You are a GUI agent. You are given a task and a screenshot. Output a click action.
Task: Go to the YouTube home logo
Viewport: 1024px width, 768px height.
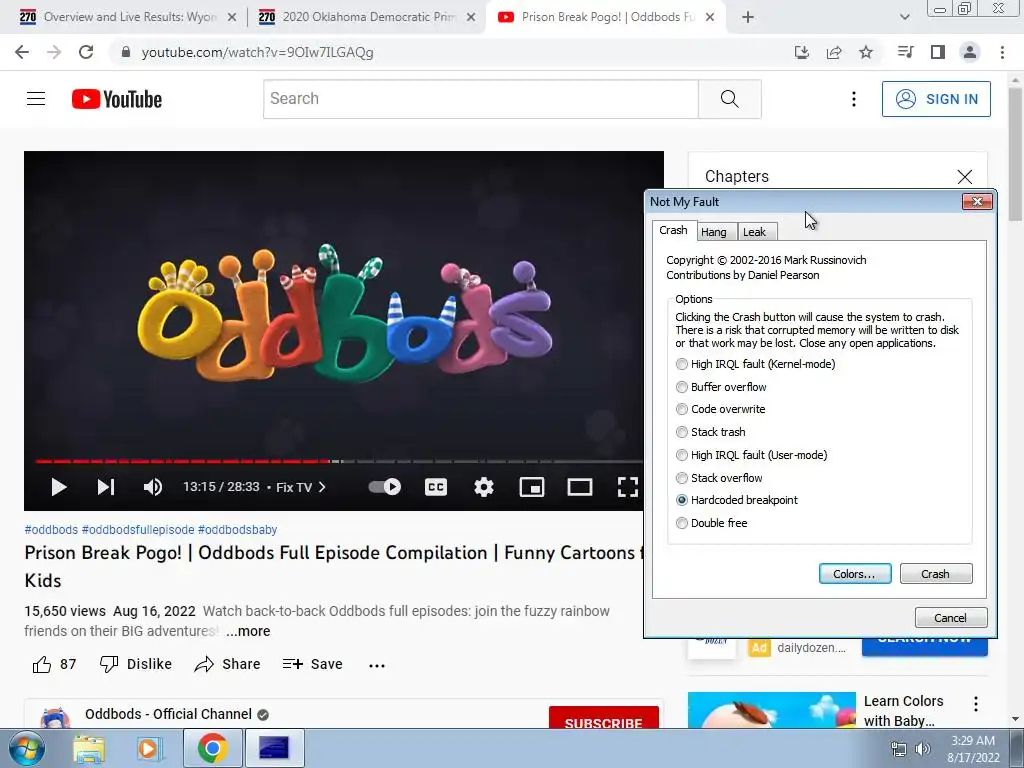point(117,99)
